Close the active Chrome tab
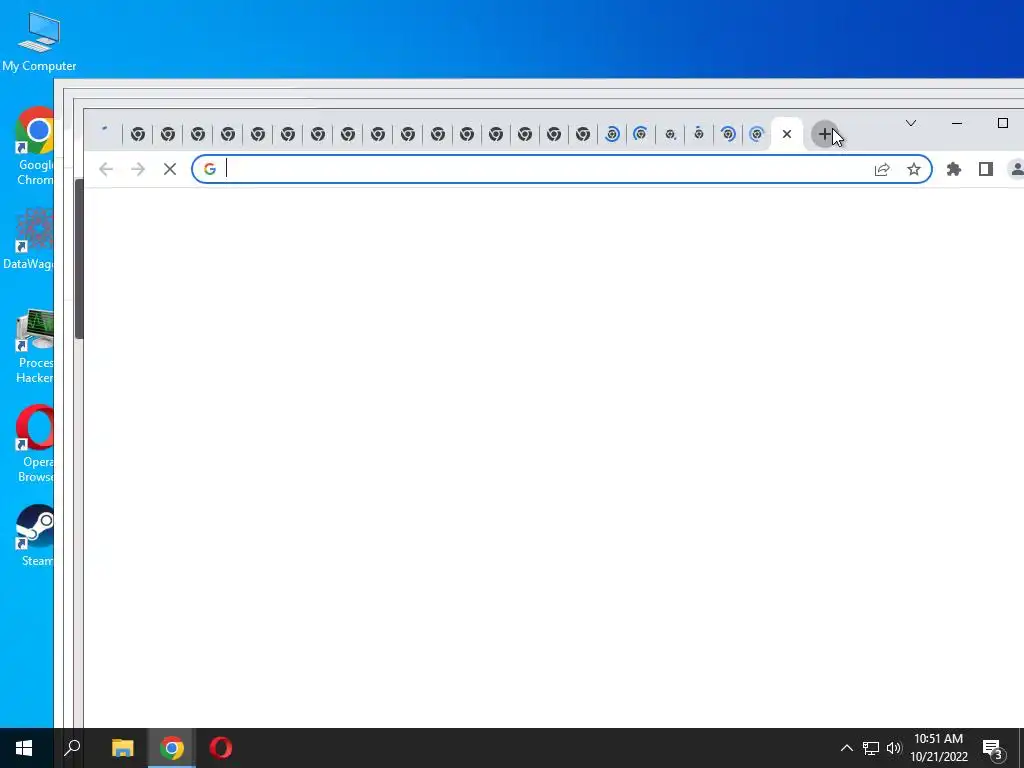This screenshot has width=1024, height=768. 787,134
